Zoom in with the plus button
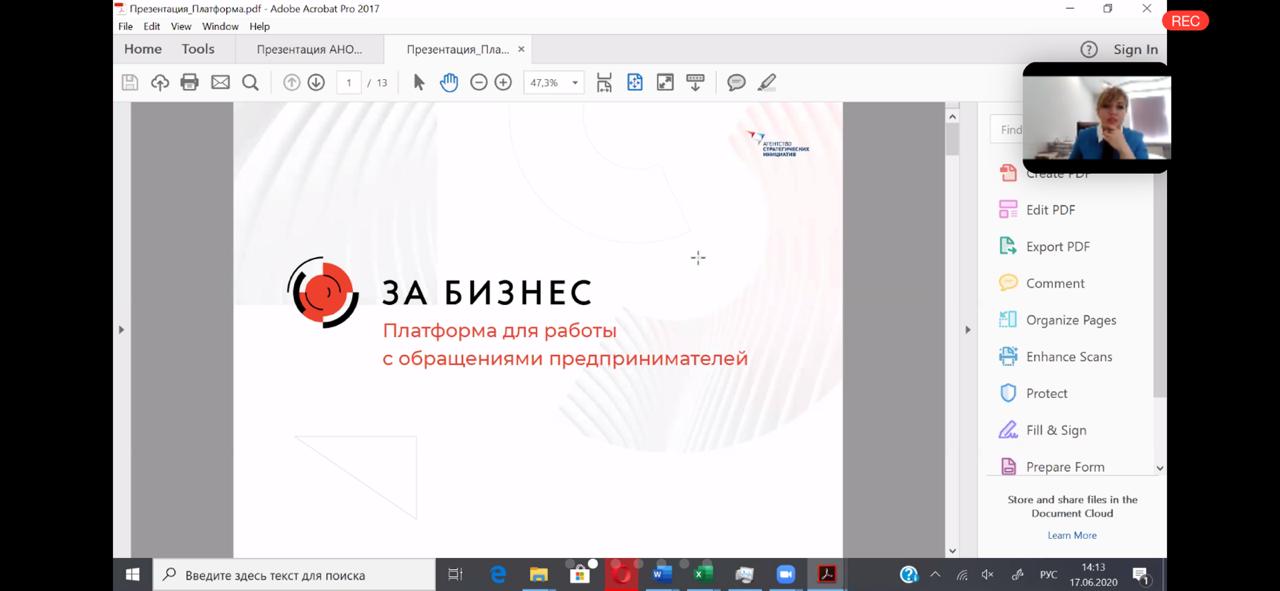 coord(503,83)
